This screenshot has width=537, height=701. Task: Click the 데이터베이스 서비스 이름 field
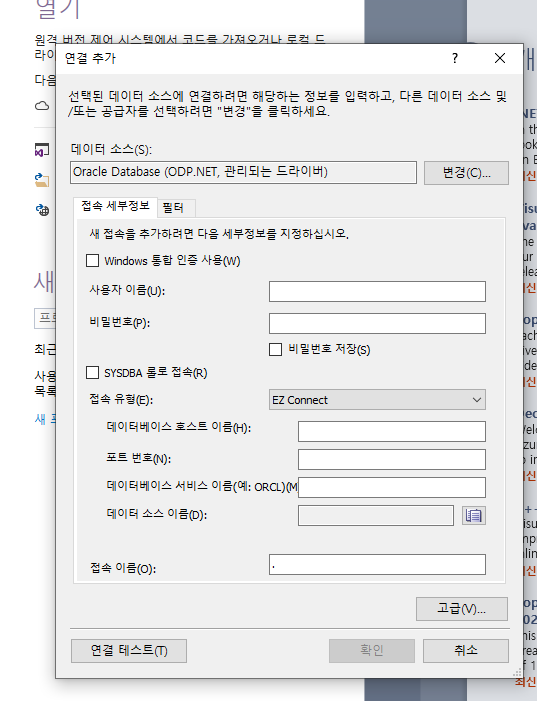pos(392,487)
